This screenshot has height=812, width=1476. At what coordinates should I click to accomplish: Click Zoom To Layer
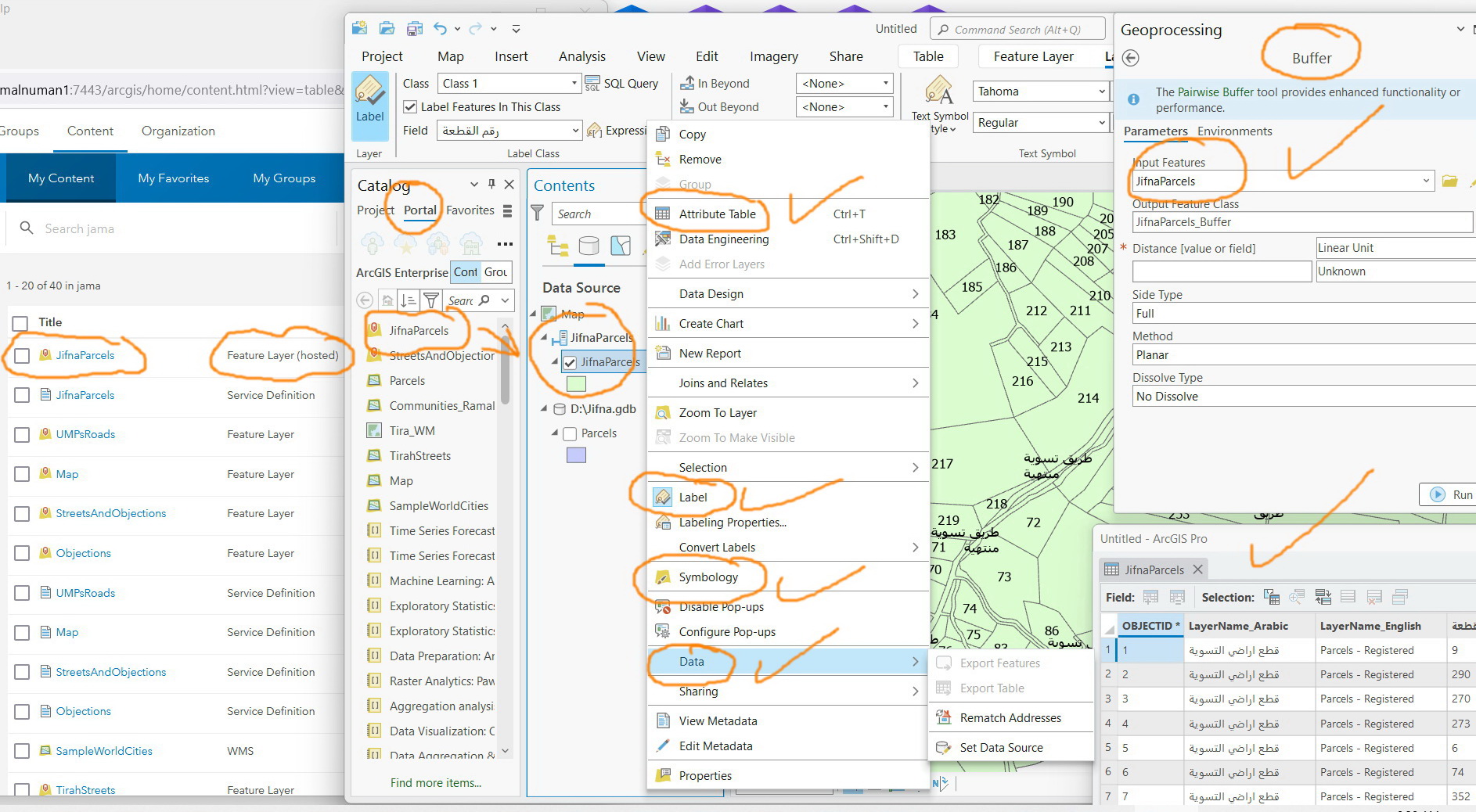pyautogui.click(x=718, y=412)
